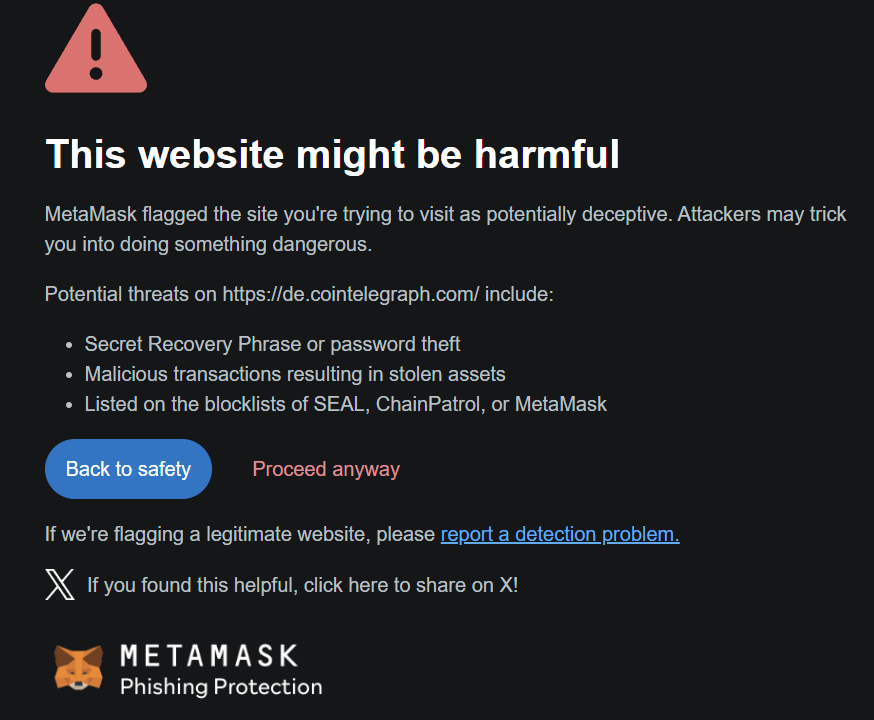Share on X via the helpful text
The image size is (874, 720).
[303, 585]
